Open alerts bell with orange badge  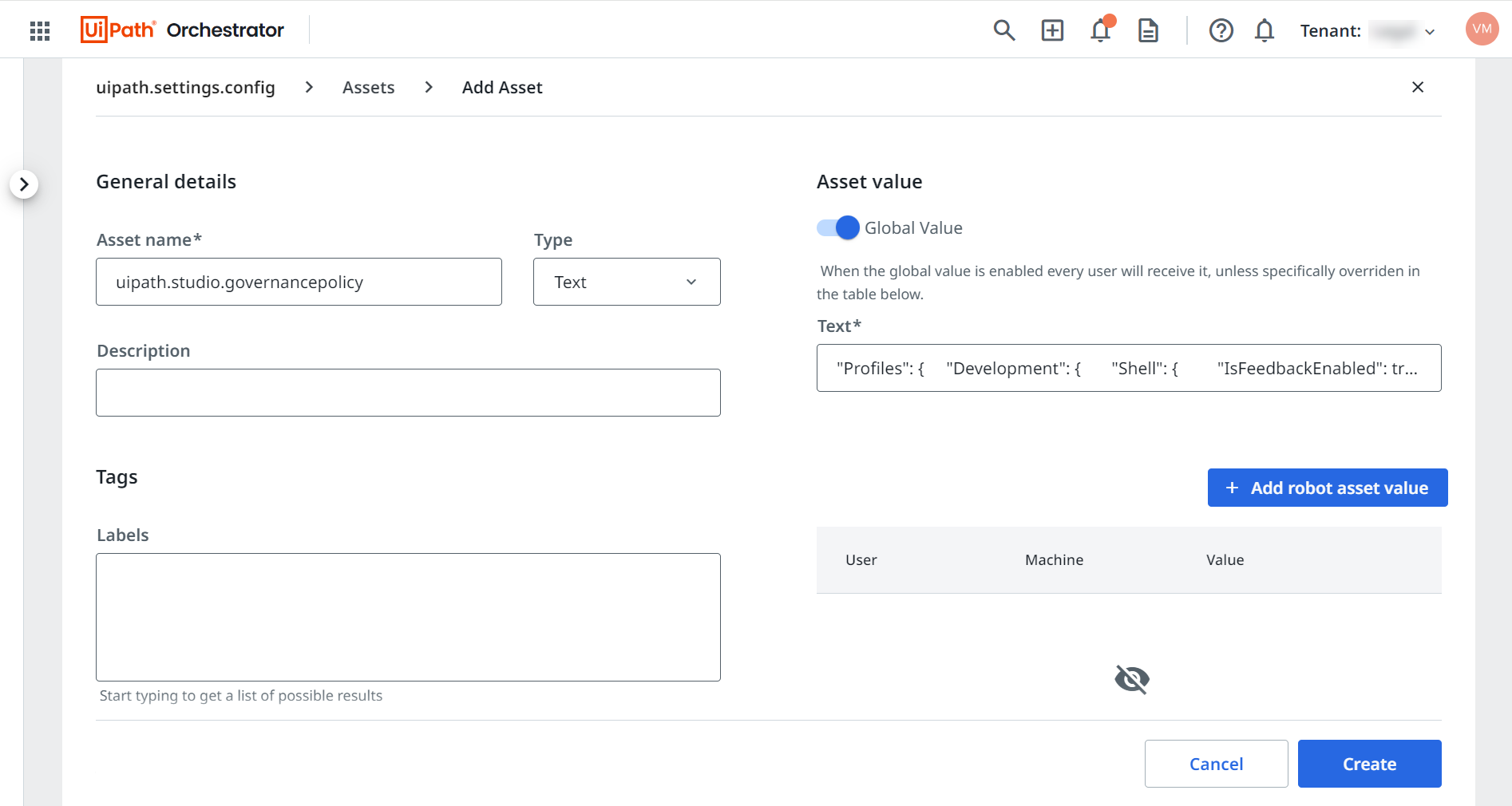pos(1101,30)
